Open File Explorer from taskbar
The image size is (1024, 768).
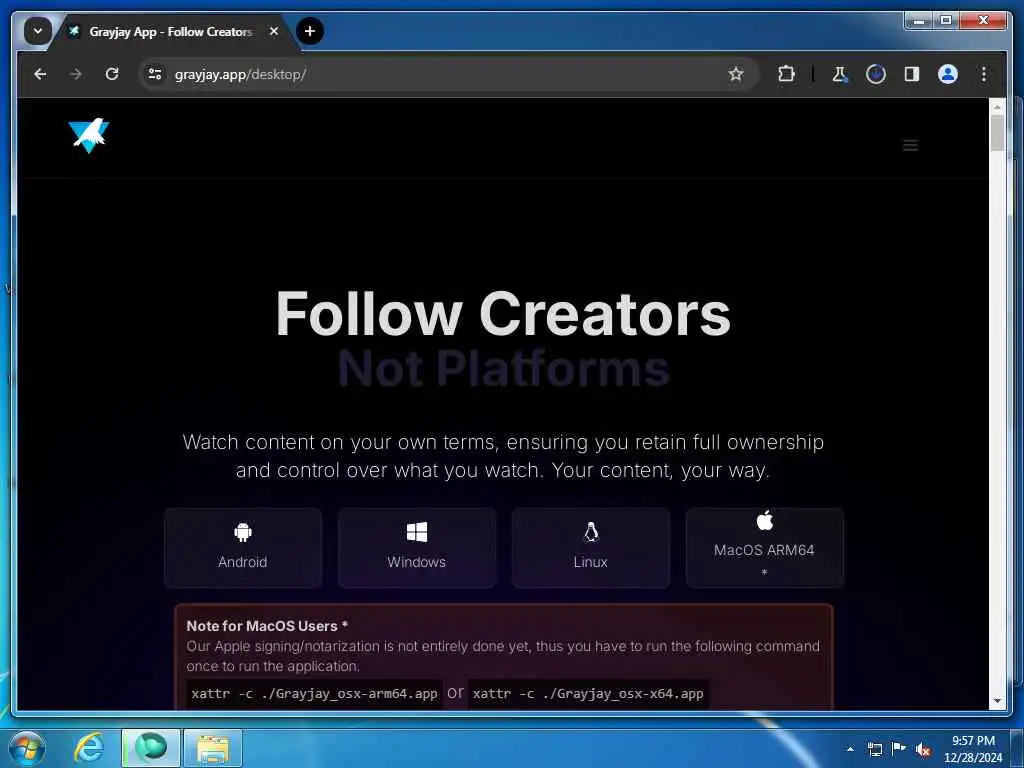point(213,748)
